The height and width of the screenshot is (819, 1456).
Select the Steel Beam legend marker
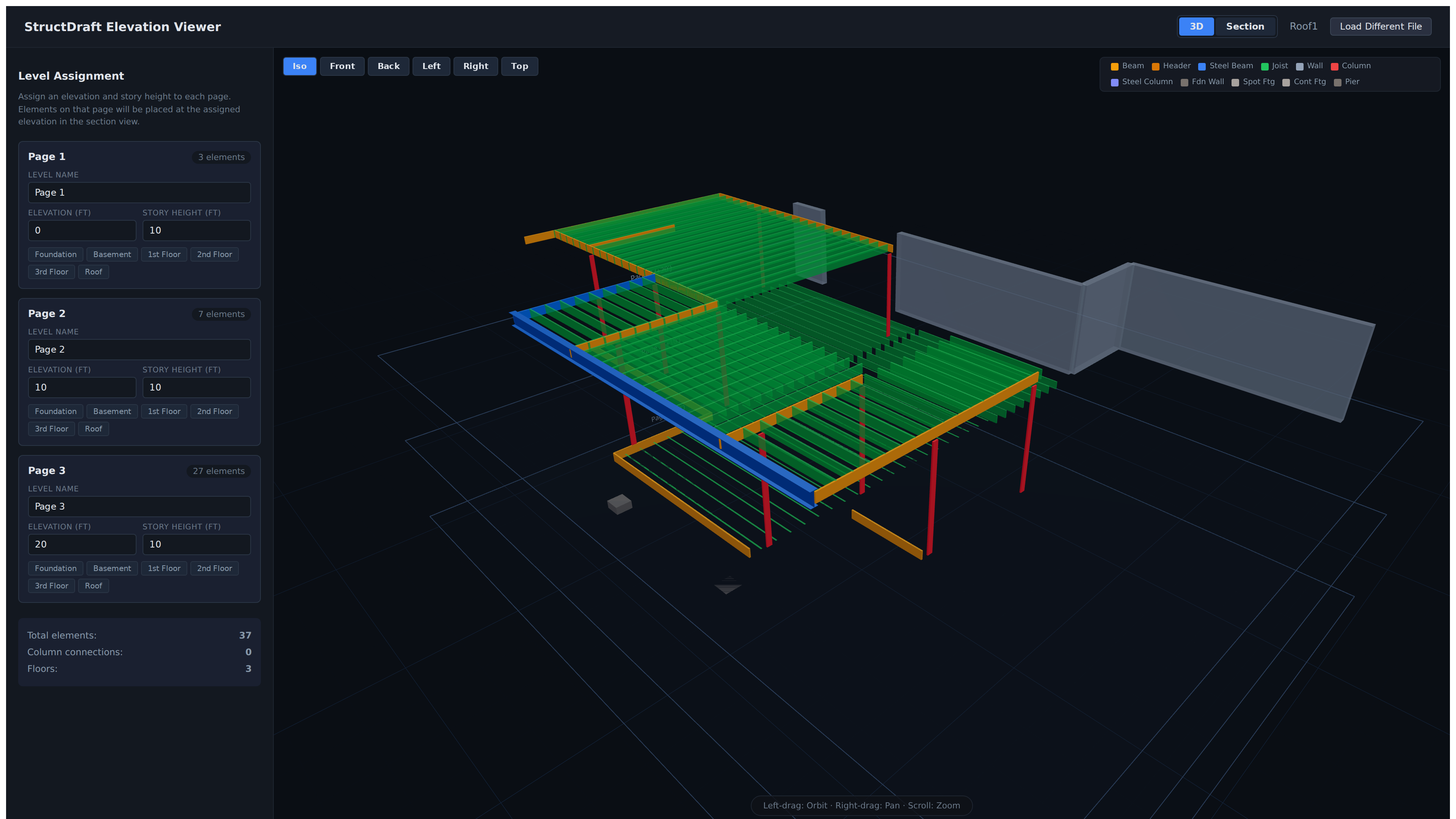(x=1202, y=66)
